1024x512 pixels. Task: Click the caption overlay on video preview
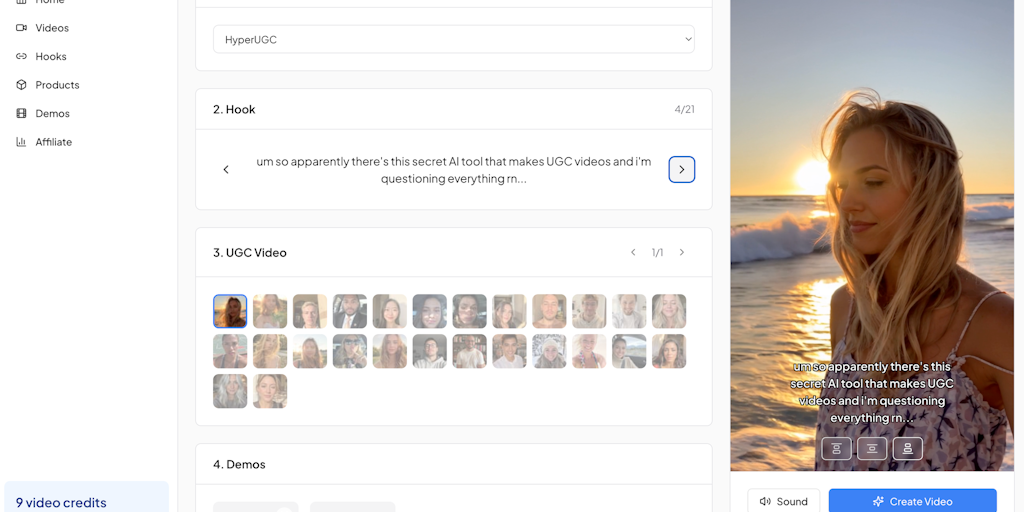coord(872,392)
